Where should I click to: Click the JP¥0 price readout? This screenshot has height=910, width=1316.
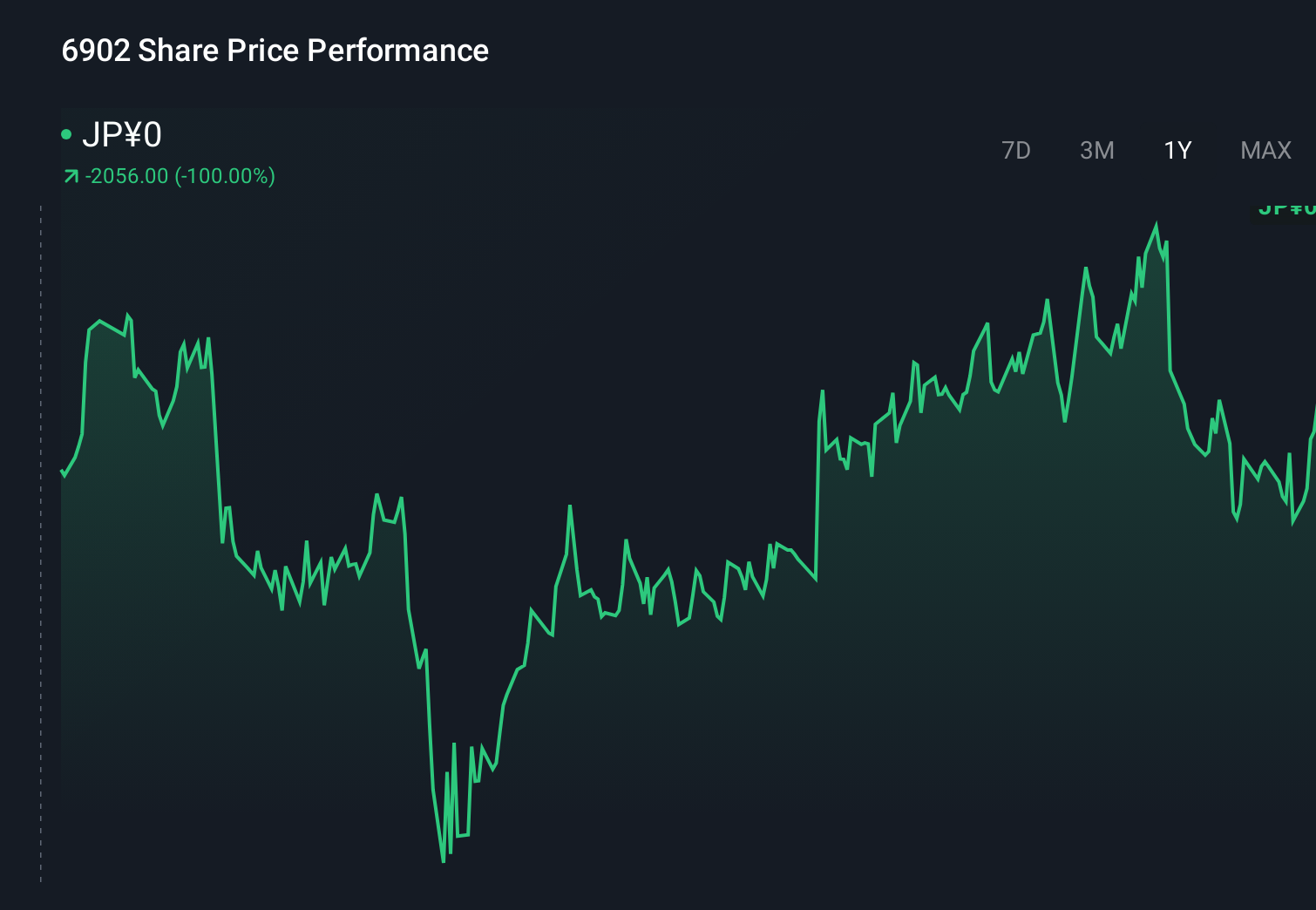coord(122,135)
